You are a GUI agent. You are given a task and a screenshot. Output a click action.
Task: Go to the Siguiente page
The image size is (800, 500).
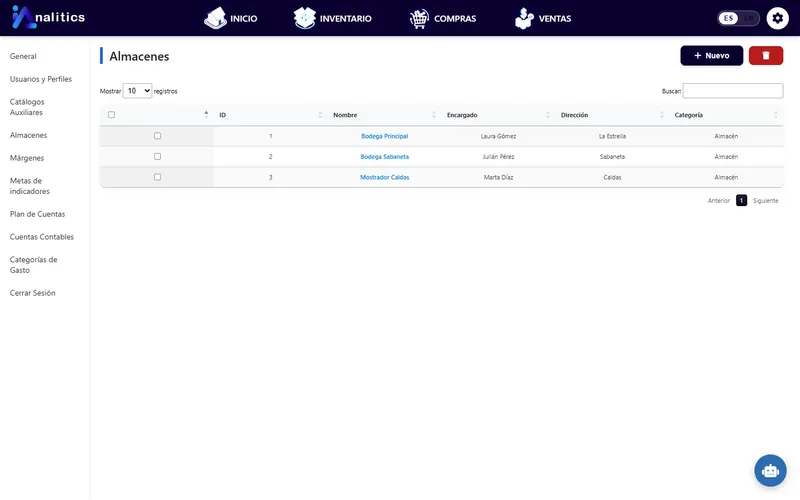click(x=765, y=201)
